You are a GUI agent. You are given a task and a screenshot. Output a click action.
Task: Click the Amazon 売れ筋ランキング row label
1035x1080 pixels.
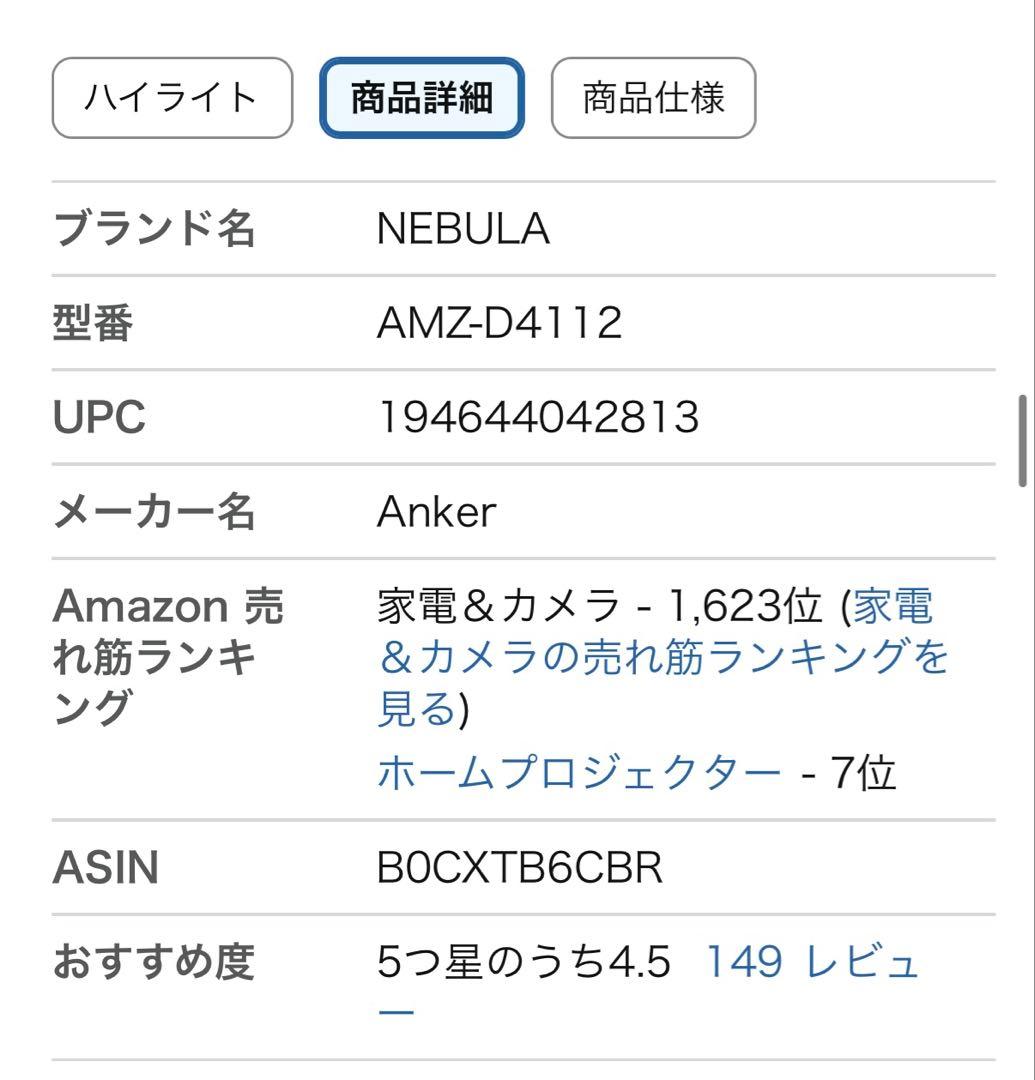[x=165, y=649]
